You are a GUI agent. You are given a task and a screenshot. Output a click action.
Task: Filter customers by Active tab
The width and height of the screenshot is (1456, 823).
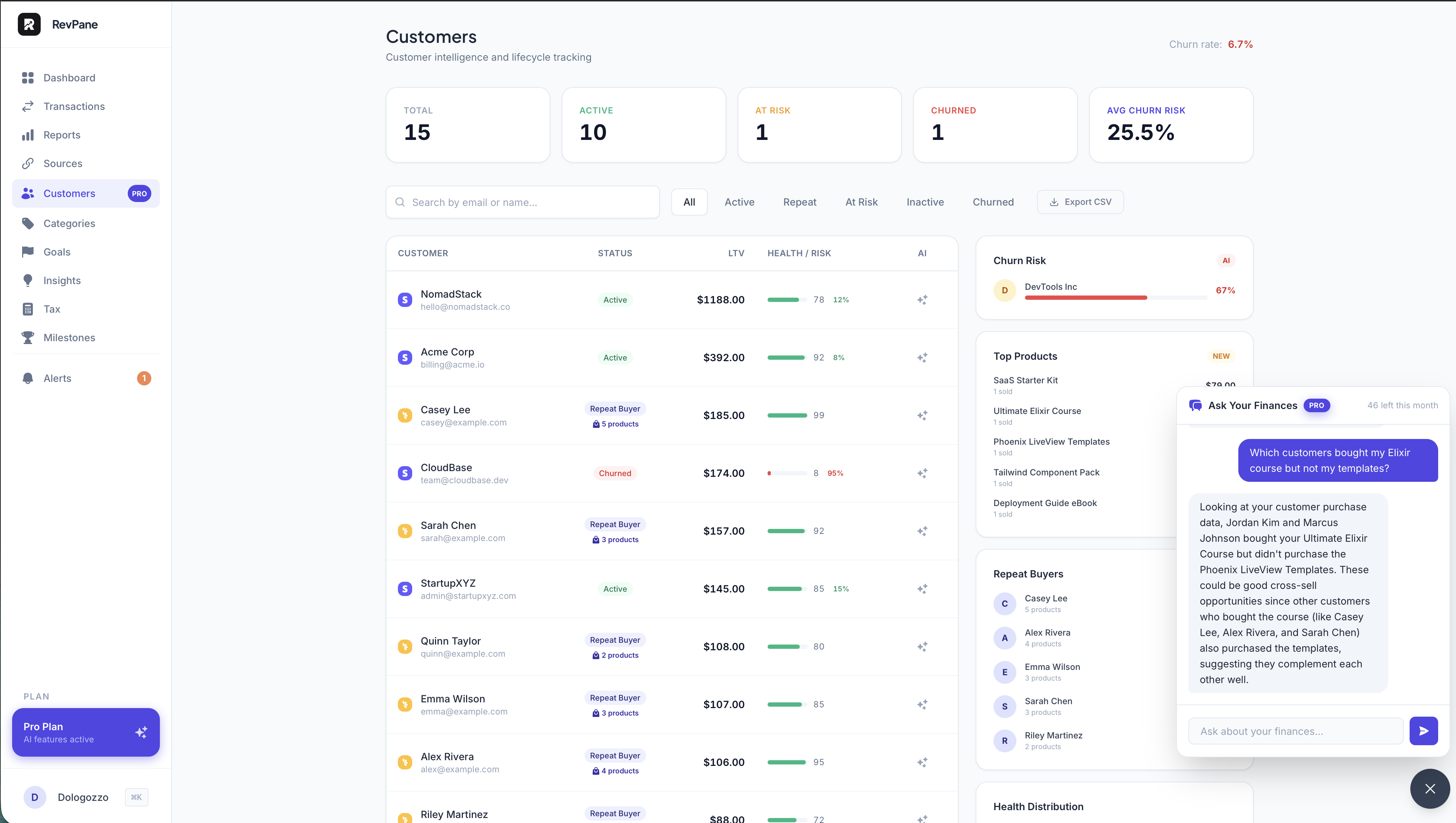click(739, 202)
